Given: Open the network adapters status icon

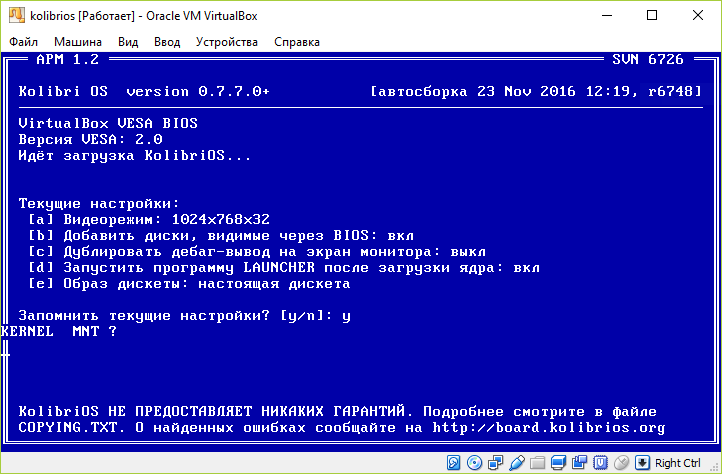Looking at the screenshot, I should point(495,463).
